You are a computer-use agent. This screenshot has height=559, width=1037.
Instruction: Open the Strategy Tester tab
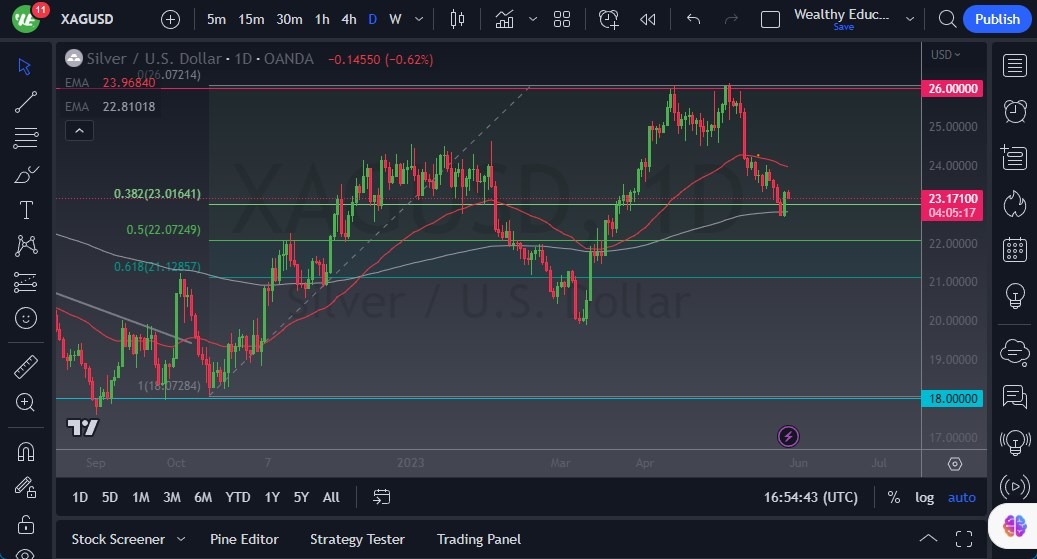tap(357, 539)
